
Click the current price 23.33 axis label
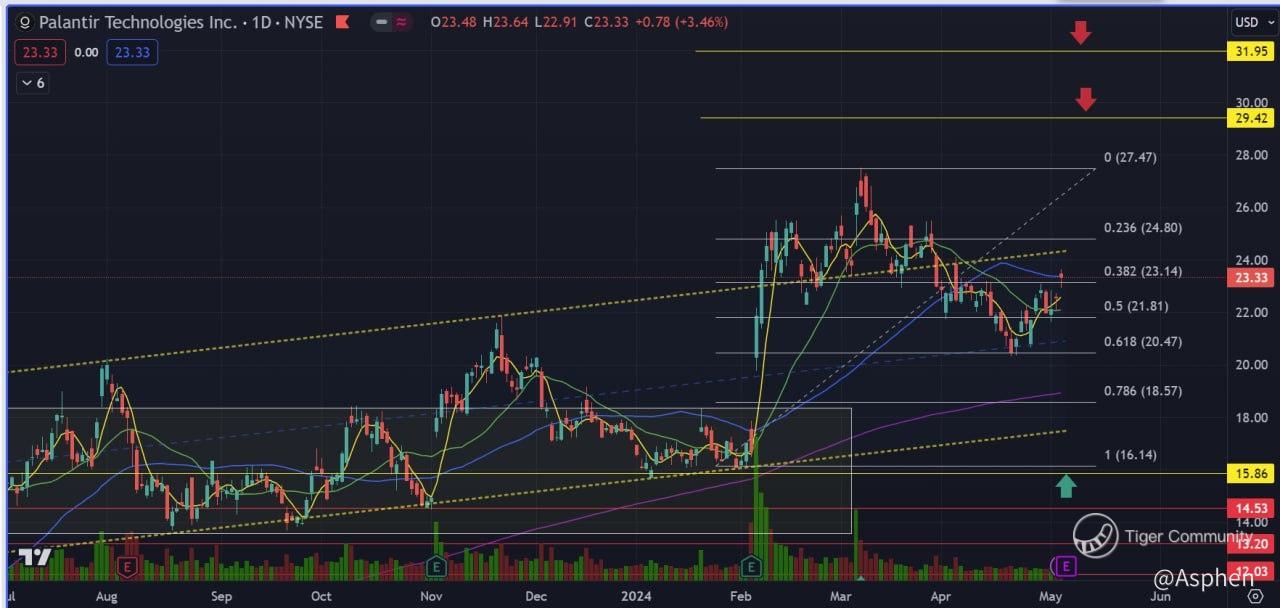1252,278
